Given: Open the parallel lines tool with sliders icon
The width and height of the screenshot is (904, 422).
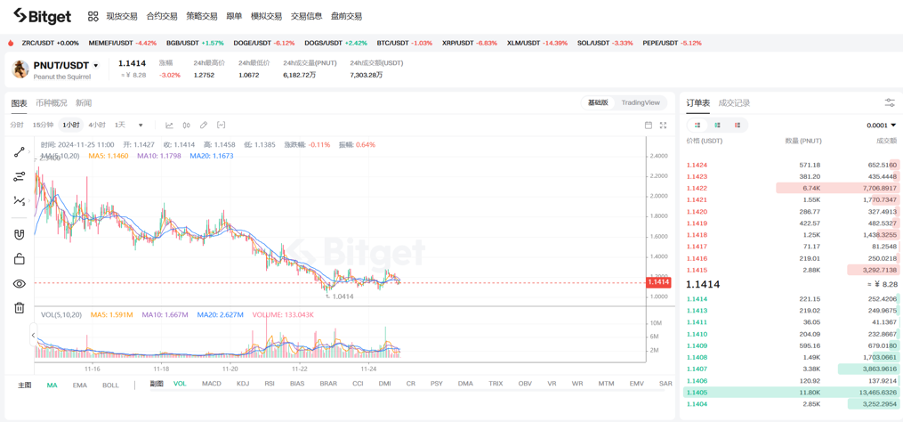Looking at the screenshot, I should 19,176.
